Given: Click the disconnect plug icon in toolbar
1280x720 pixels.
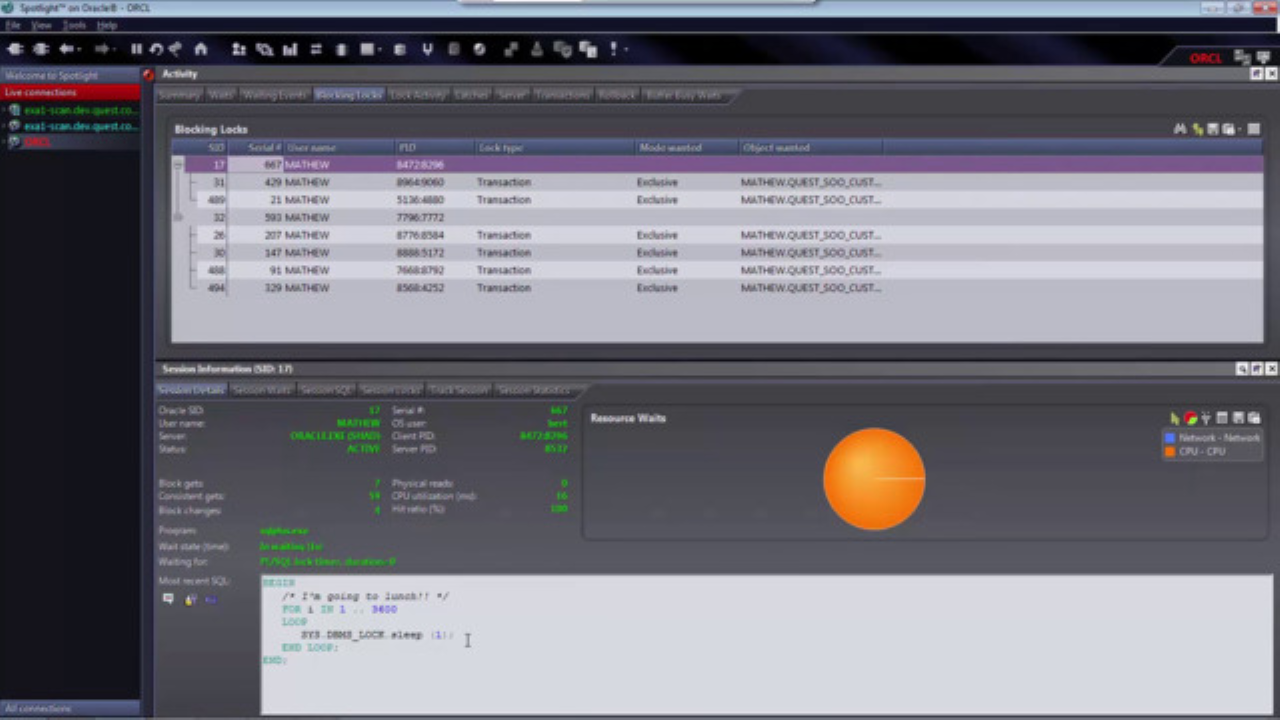Looking at the screenshot, I should [x=41, y=49].
